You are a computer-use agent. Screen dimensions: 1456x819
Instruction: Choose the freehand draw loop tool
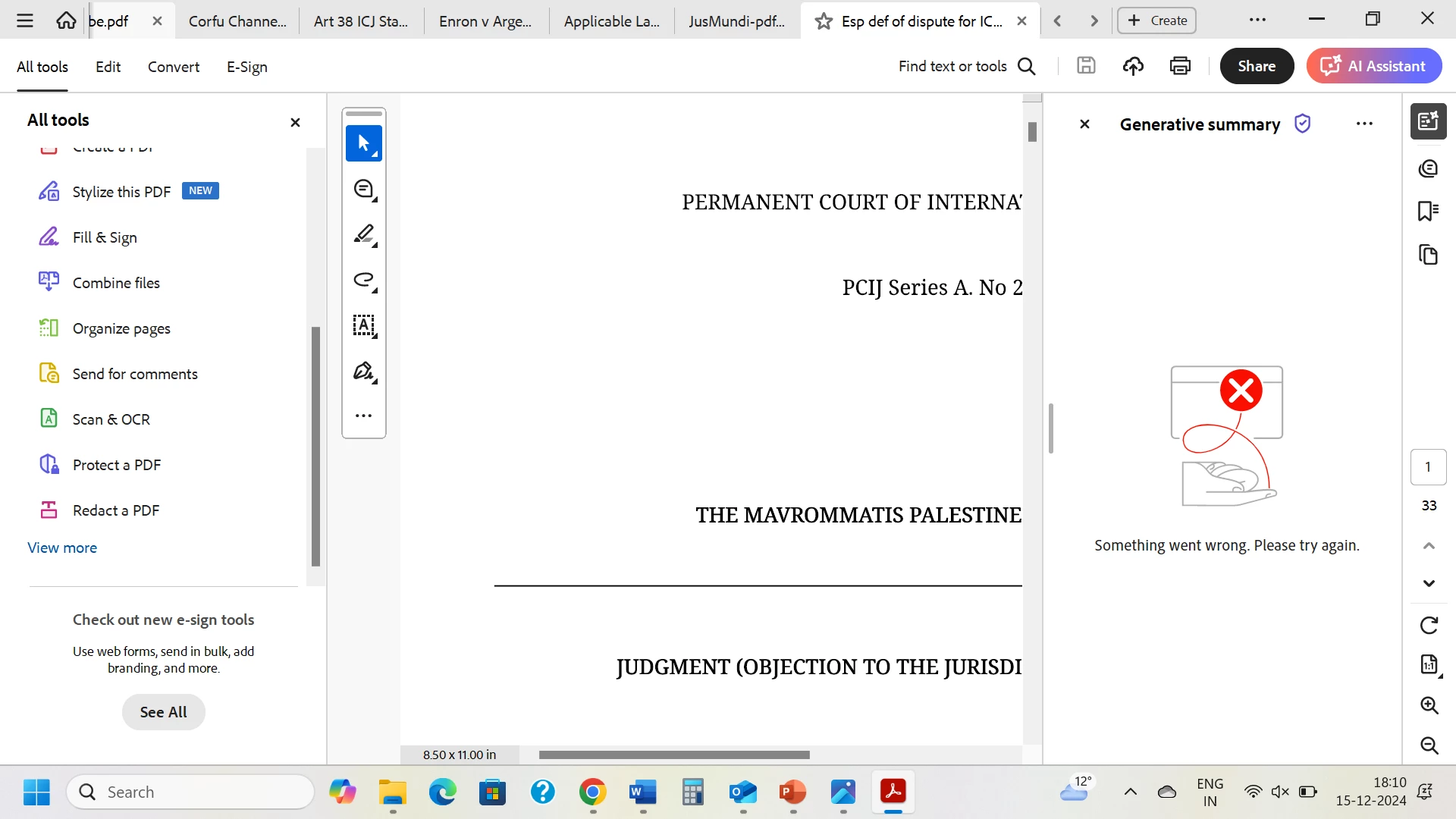(x=364, y=281)
